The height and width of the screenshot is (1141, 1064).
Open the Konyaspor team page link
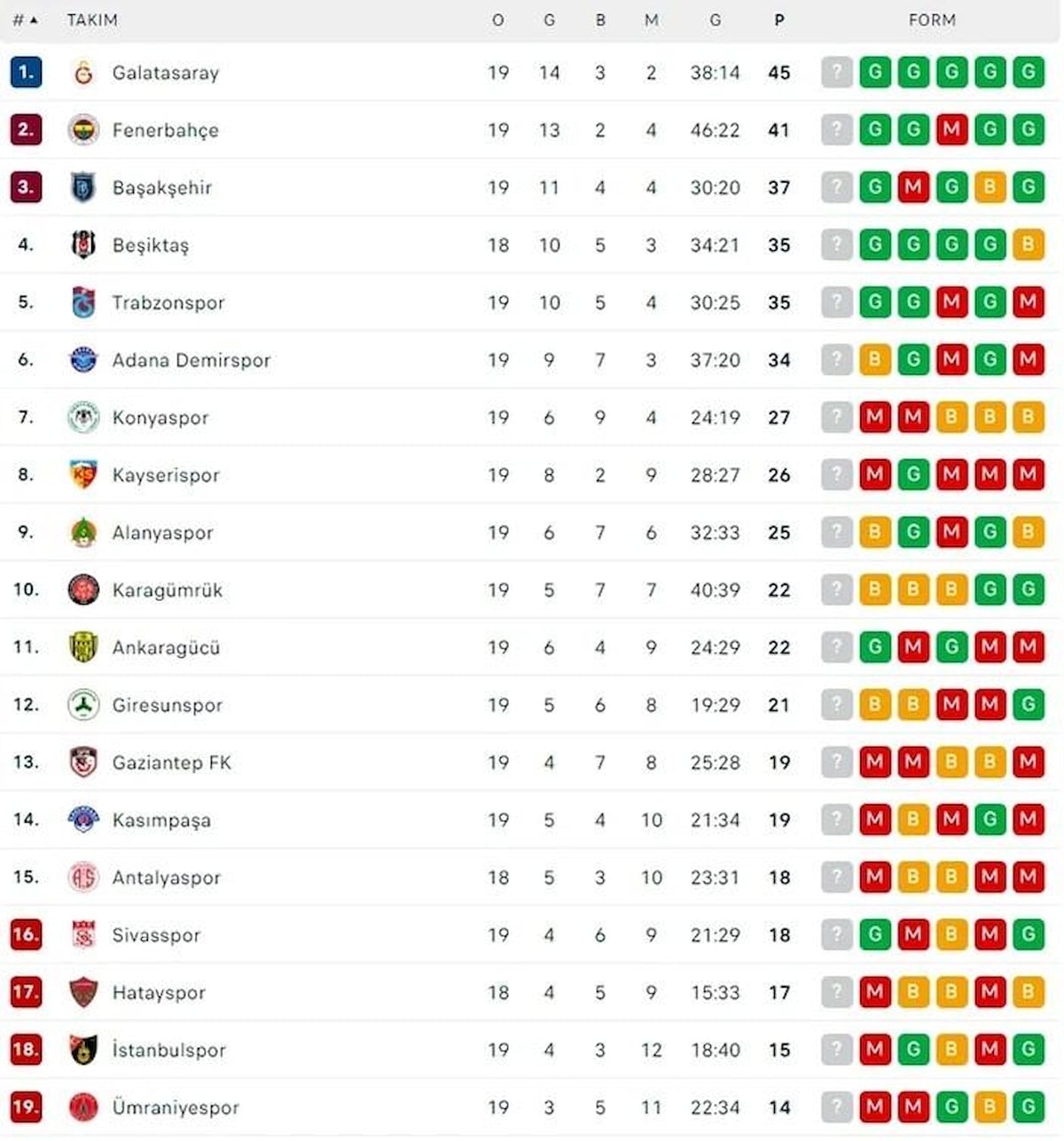pos(160,418)
